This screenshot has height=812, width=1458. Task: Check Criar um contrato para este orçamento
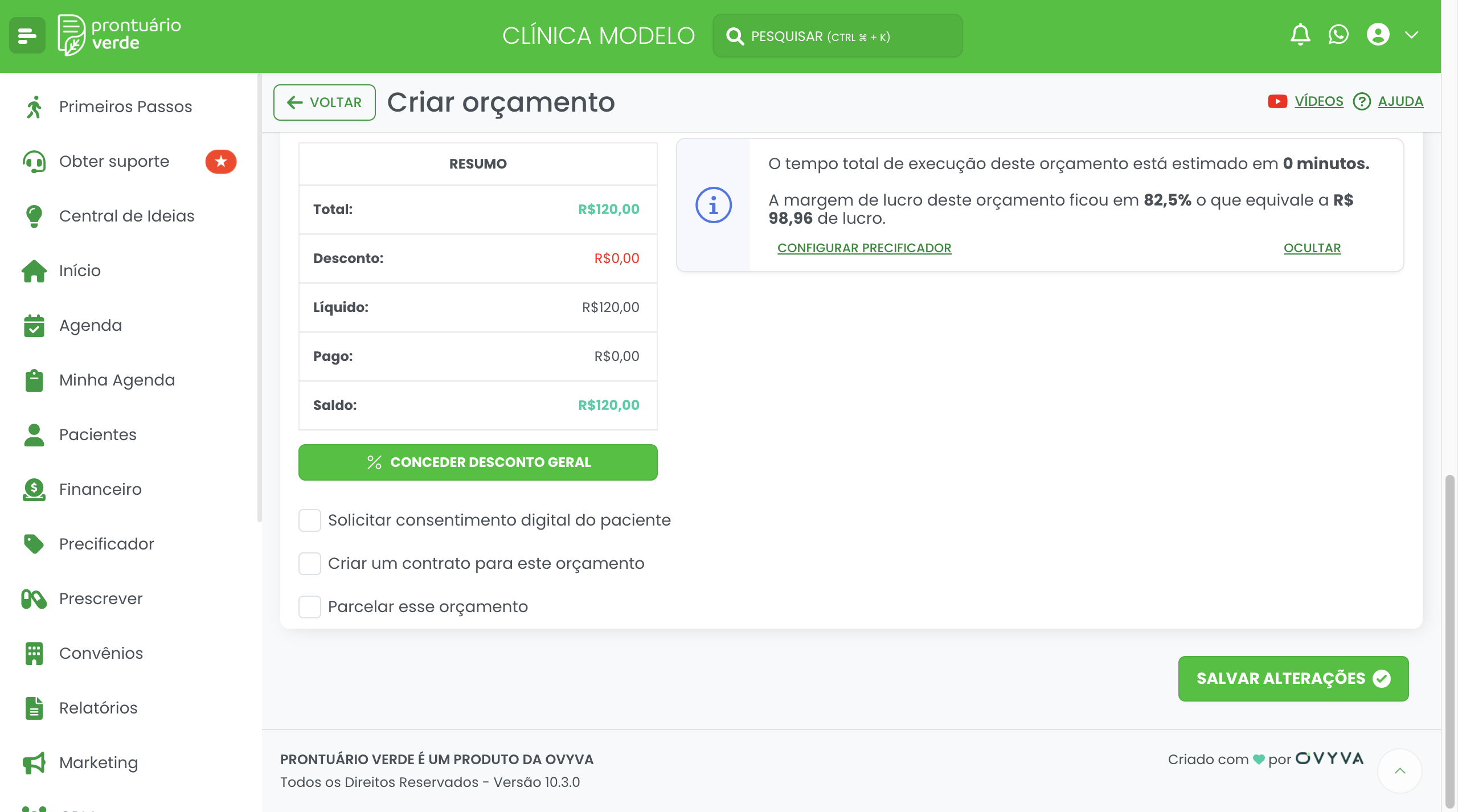point(310,564)
